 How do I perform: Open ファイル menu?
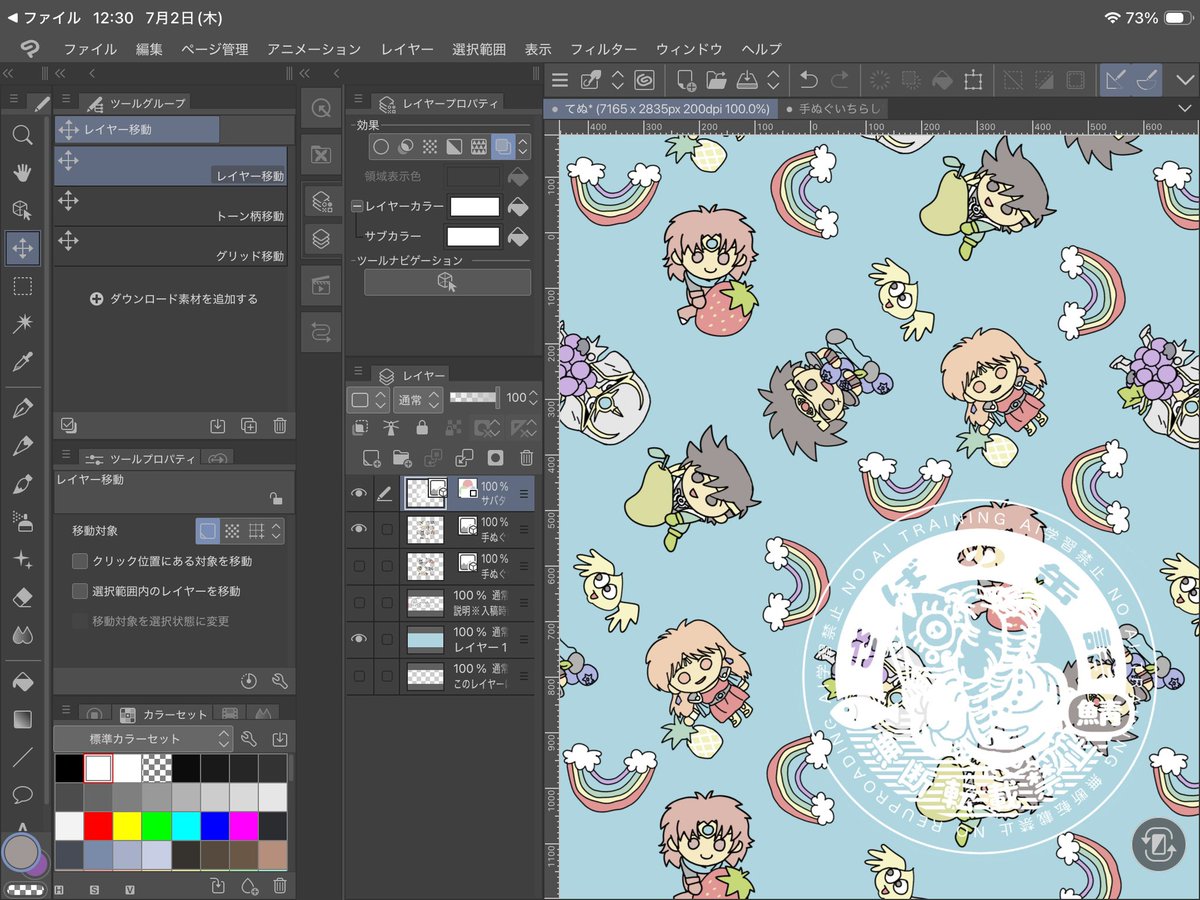[x=90, y=49]
